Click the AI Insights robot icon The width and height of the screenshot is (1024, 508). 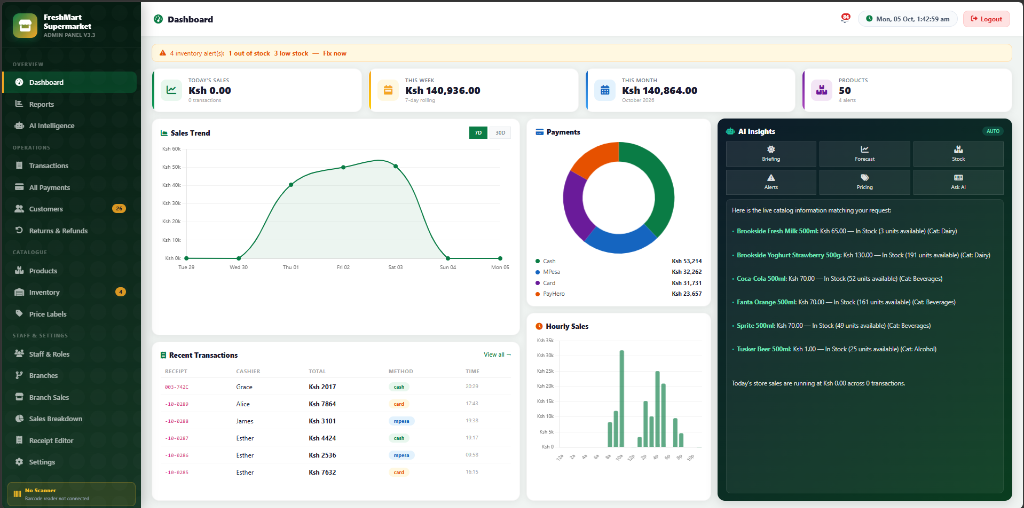tap(731, 131)
